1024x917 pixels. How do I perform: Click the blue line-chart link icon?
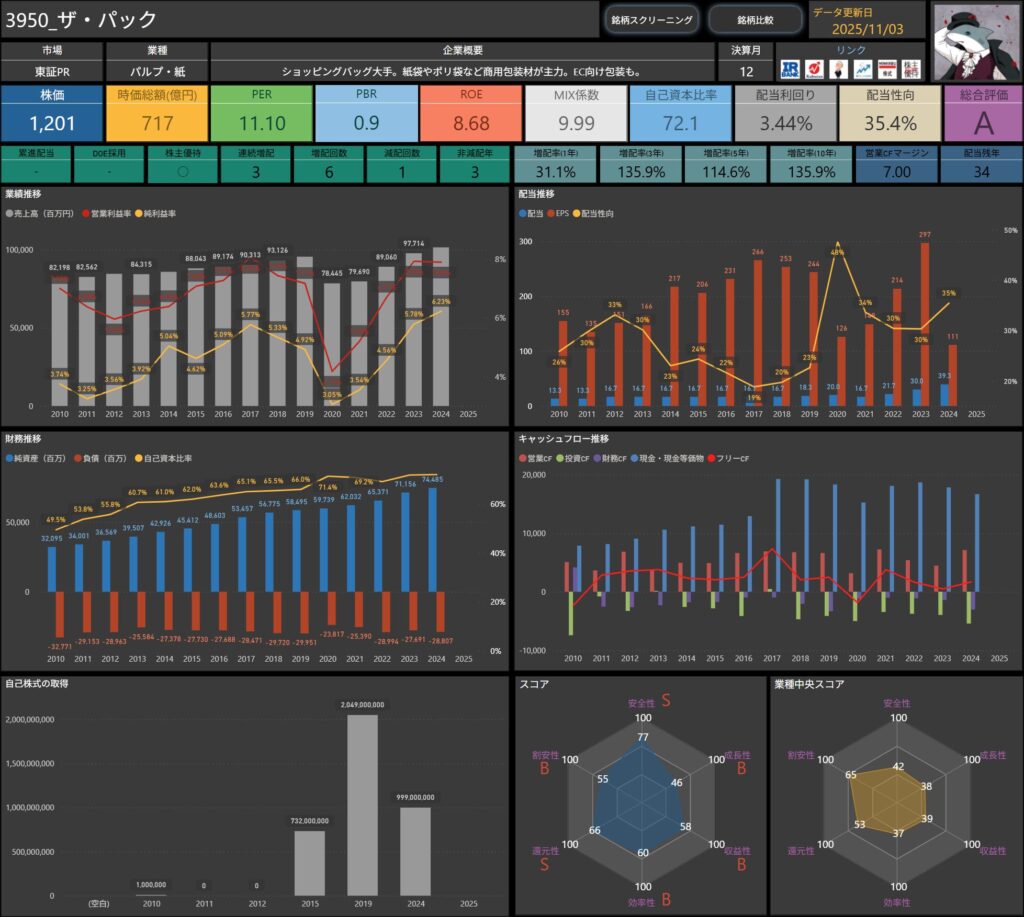pyautogui.click(x=862, y=69)
